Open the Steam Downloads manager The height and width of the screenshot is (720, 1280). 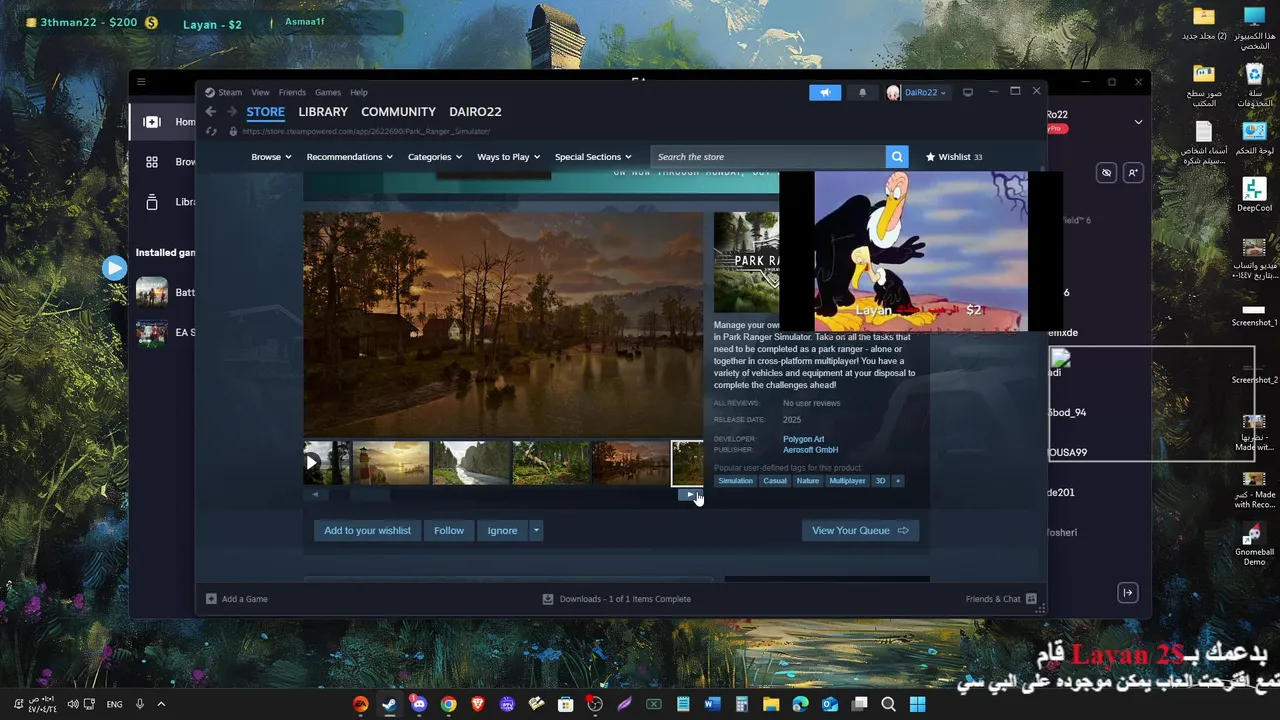click(617, 599)
